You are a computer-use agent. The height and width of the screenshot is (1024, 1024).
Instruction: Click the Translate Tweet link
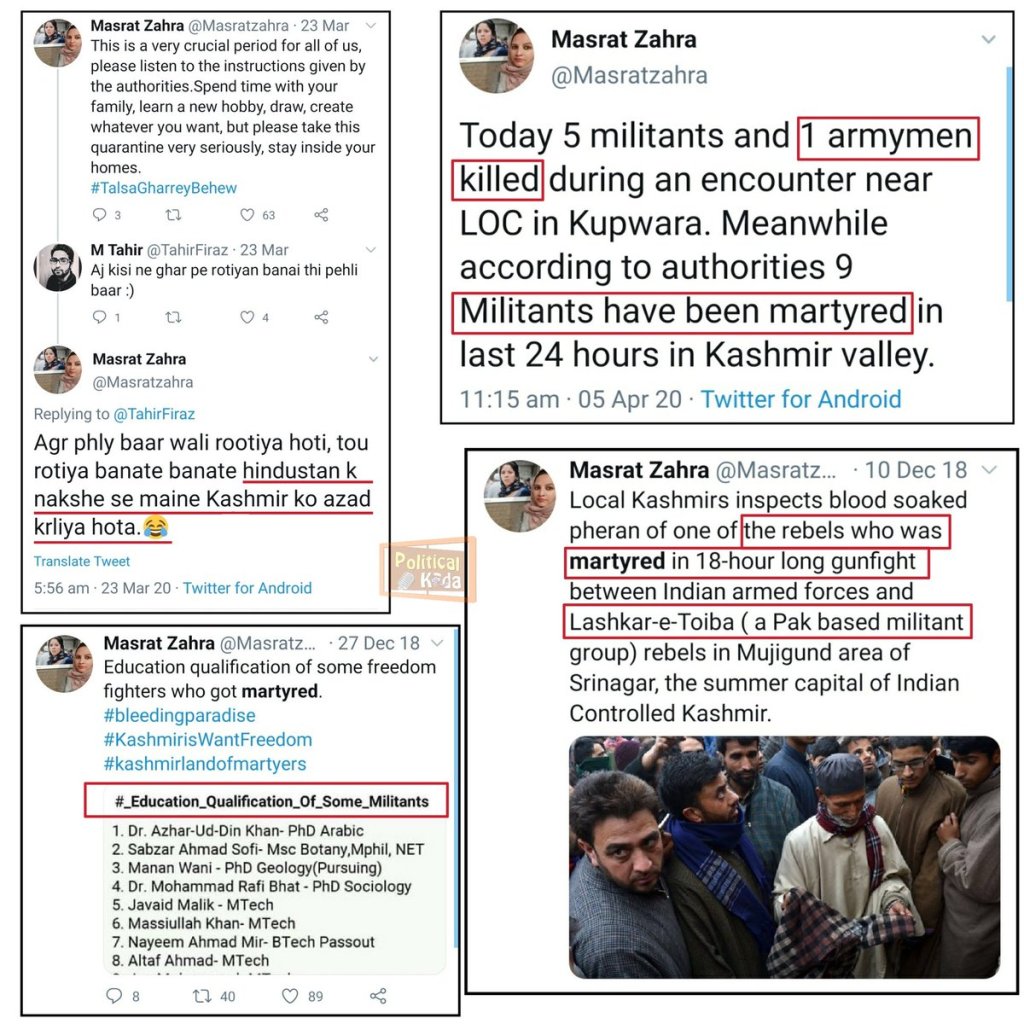pos(82,562)
